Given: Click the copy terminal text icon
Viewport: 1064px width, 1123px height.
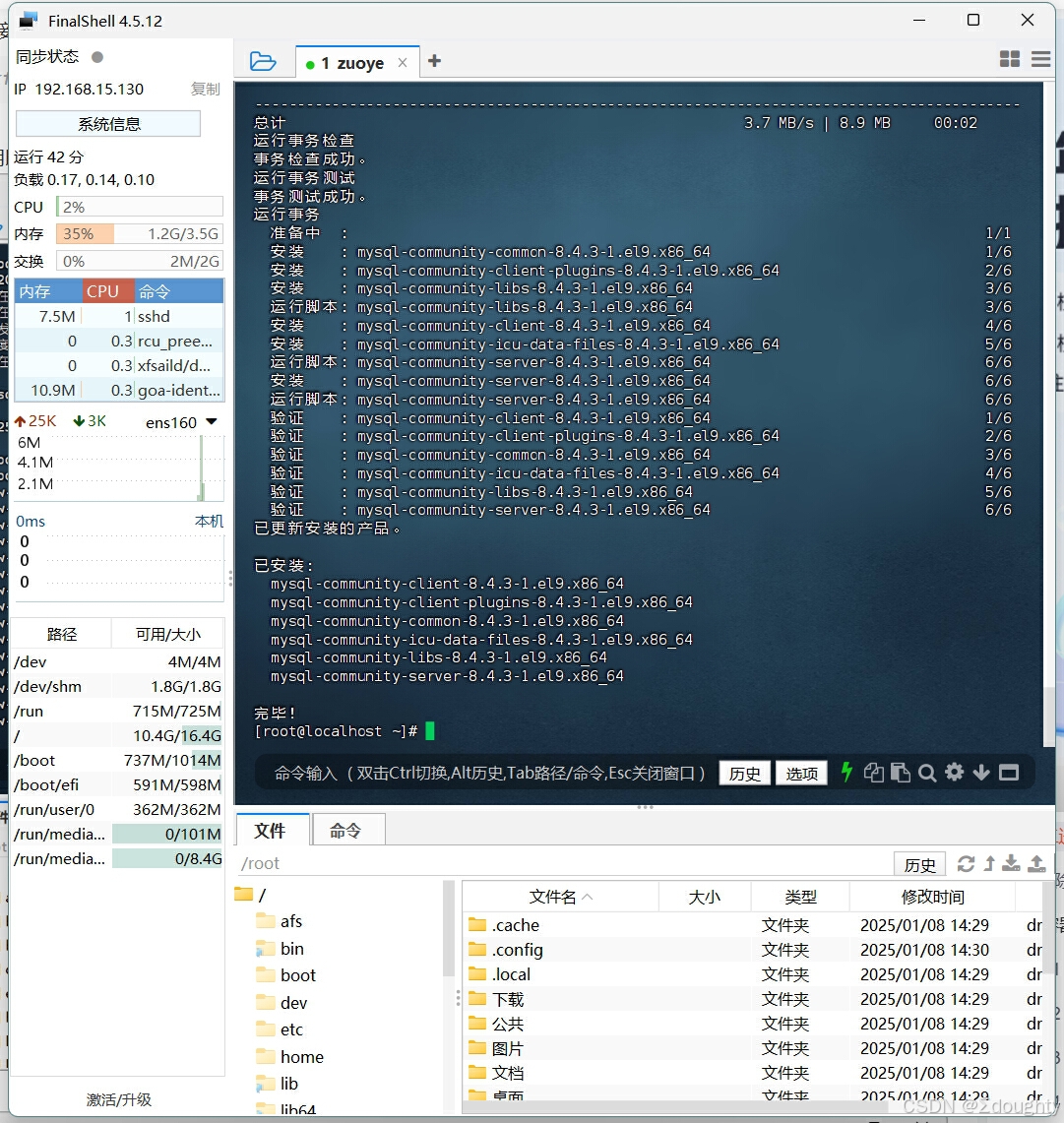Looking at the screenshot, I should click(873, 773).
